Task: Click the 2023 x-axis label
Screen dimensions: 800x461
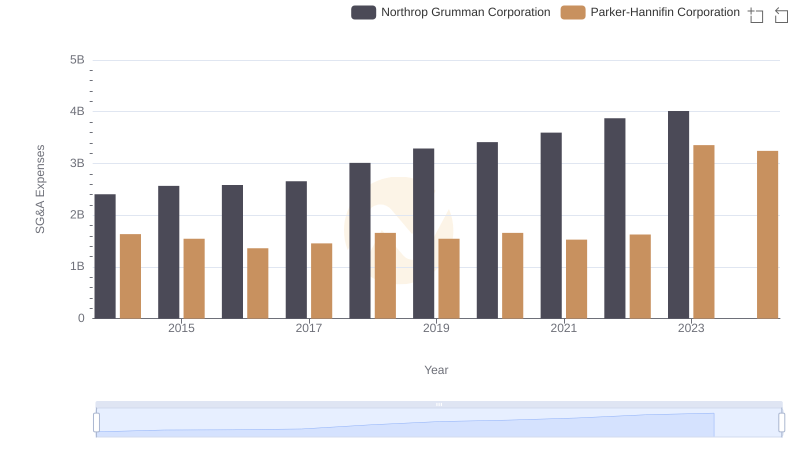Action: coord(691,328)
